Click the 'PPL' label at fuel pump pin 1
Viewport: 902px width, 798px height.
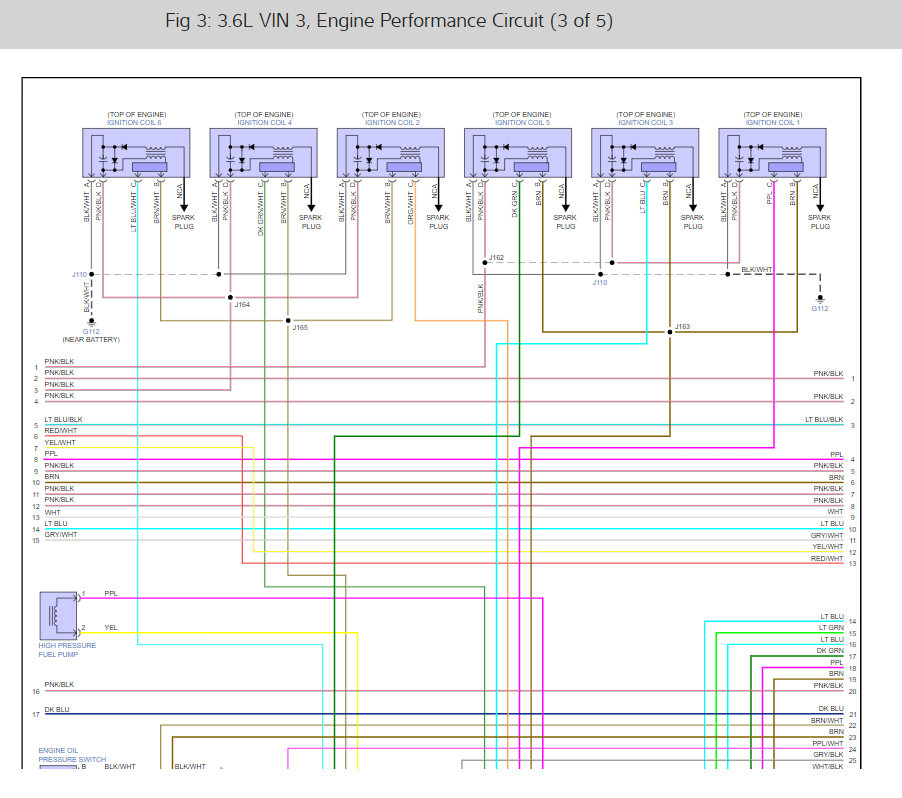(x=111, y=593)
